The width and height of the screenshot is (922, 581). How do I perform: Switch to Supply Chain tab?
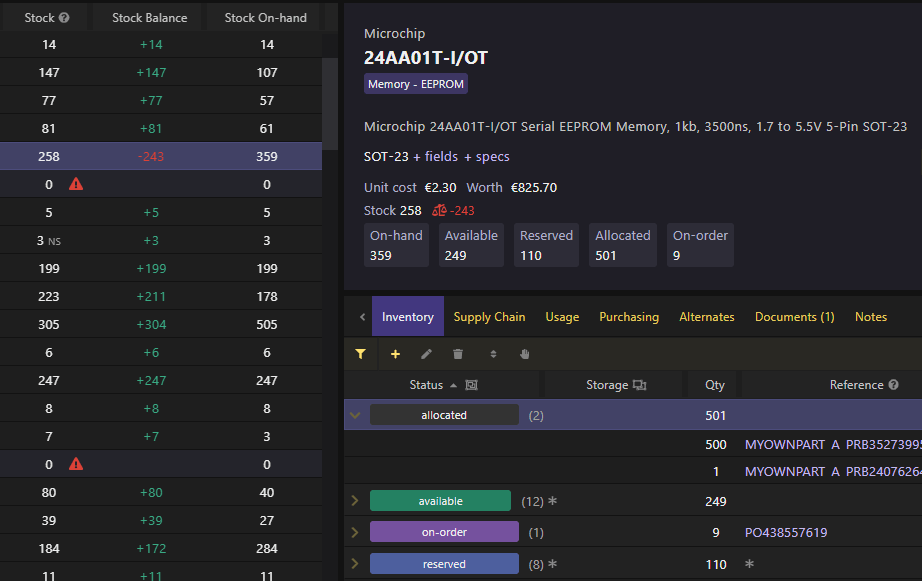click(x=489, y=316)
